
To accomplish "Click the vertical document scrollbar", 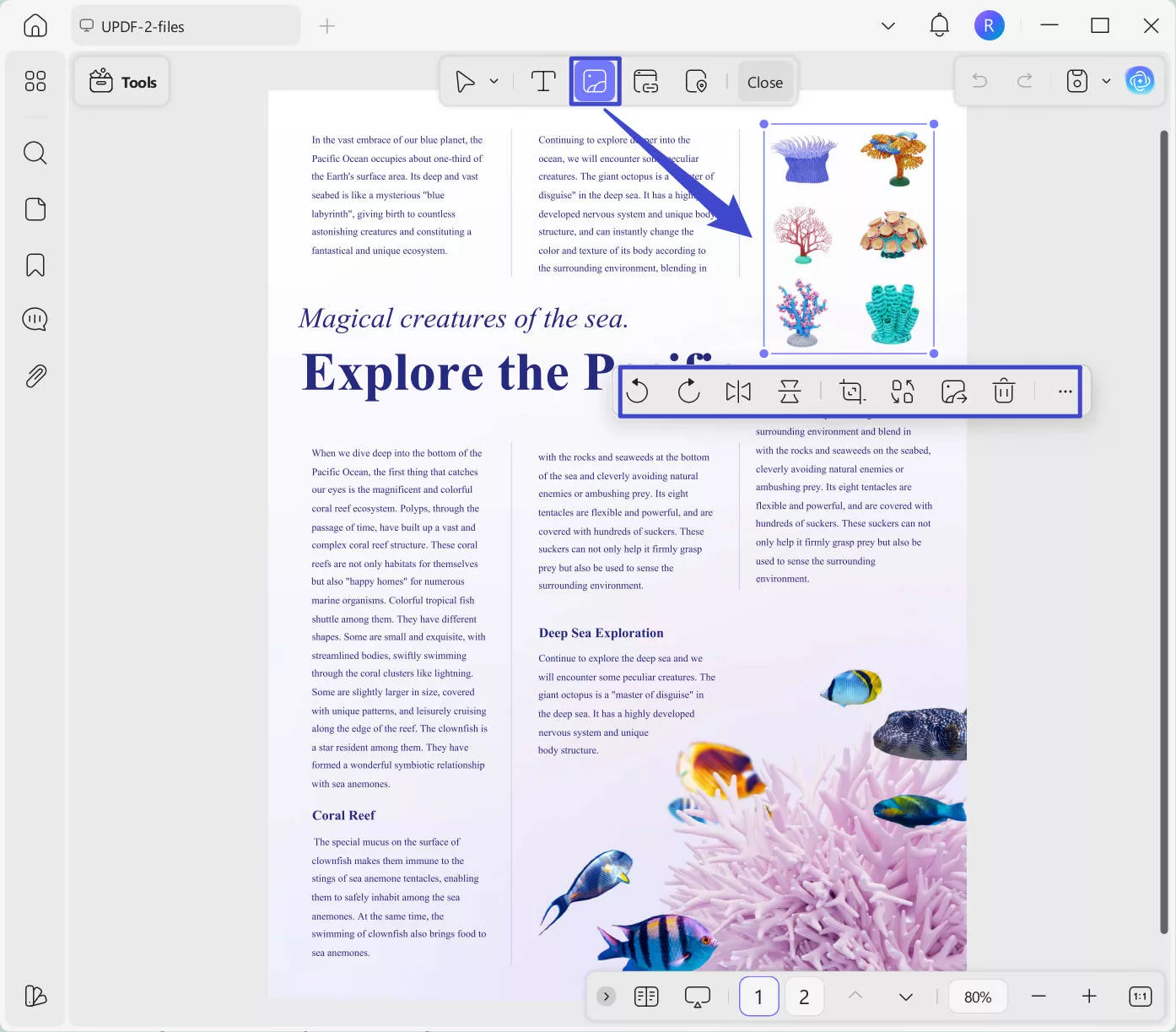I will click(x=1163, y=532).
